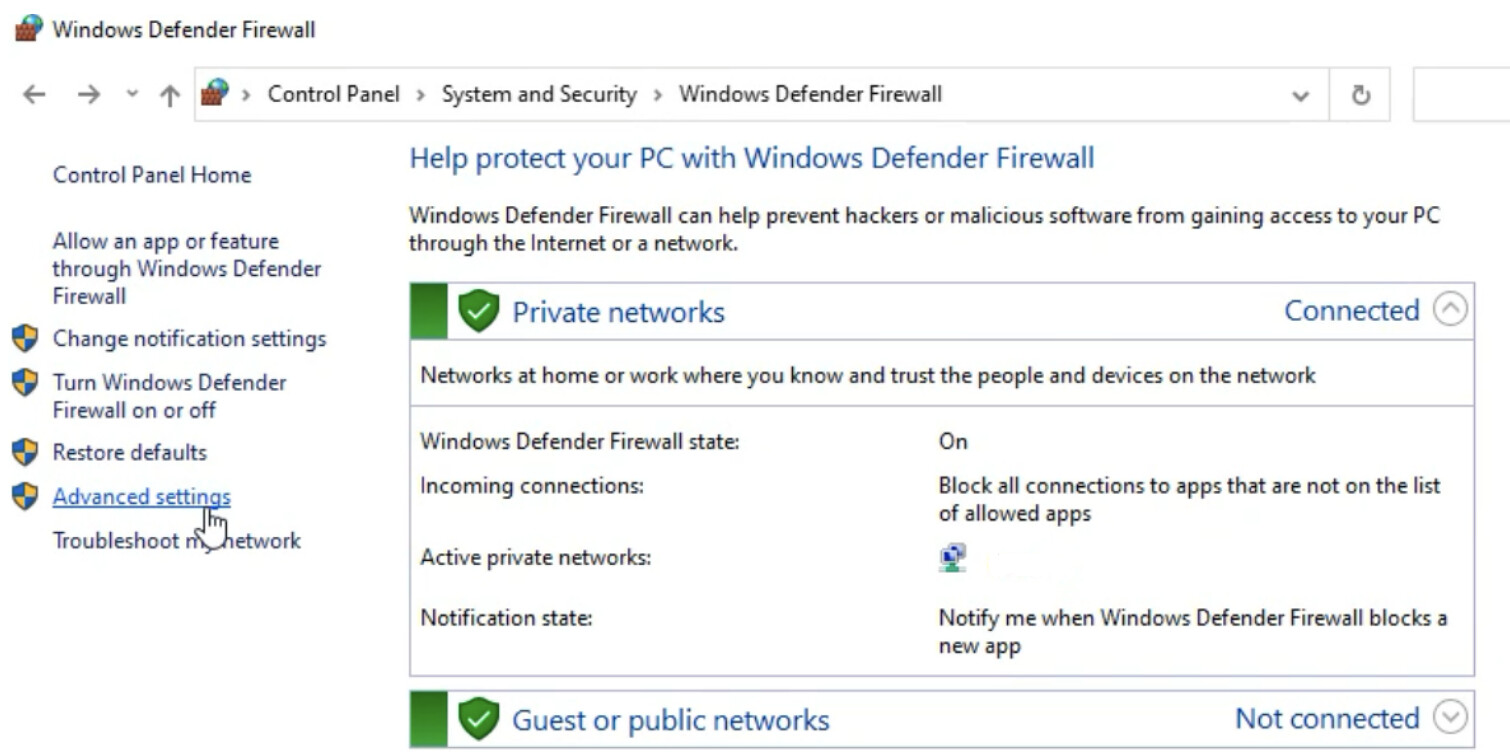
Task: Collapse the Private networks section
Action: (1450, 310)
